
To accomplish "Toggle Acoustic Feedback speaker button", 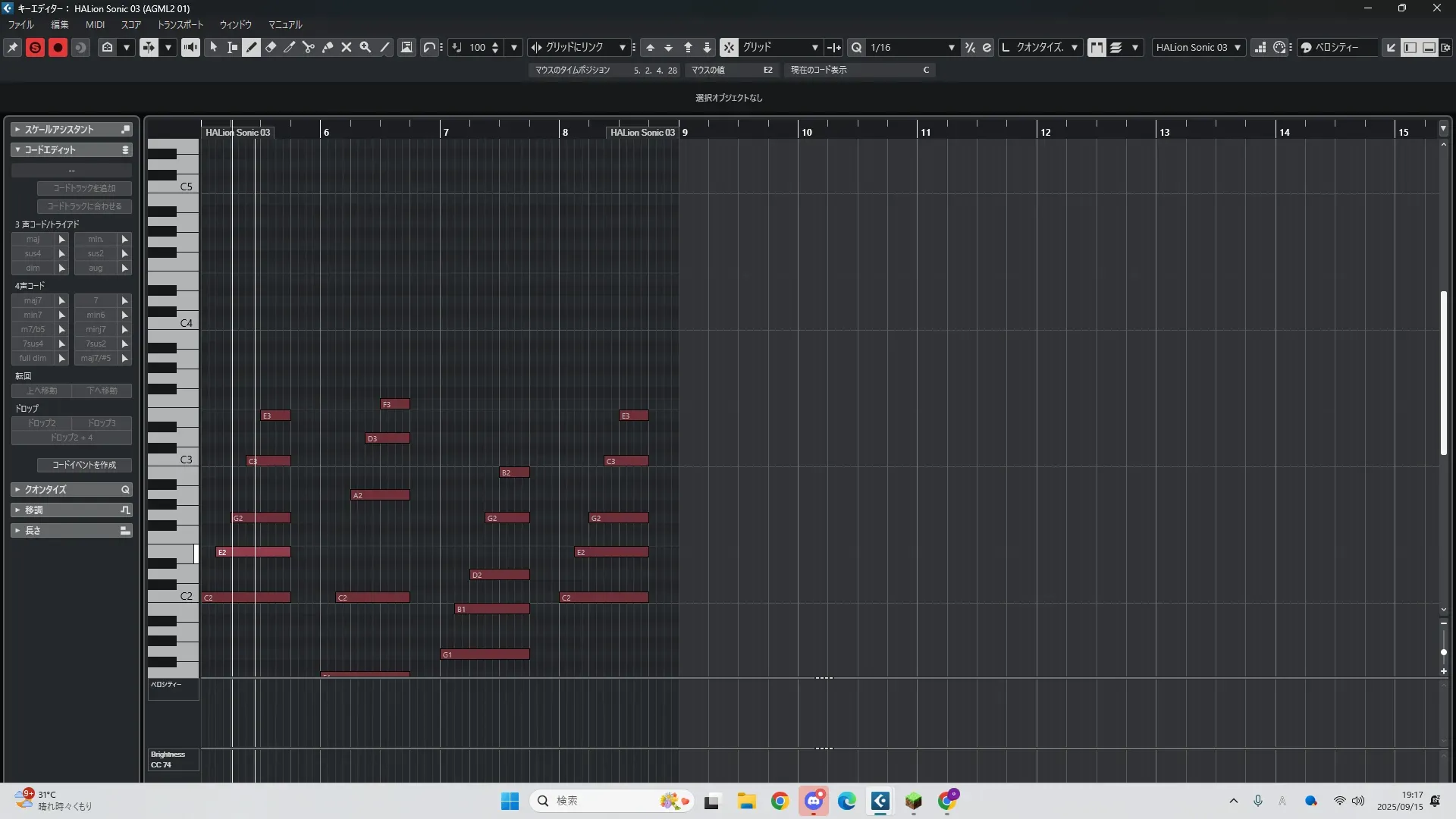I will (x=190, y=47).
